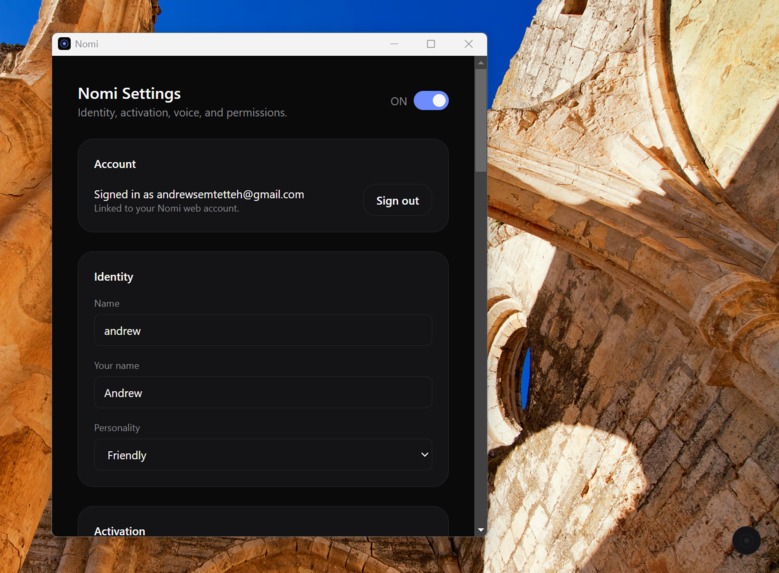Click the 'Your name' label

(116, 365)
